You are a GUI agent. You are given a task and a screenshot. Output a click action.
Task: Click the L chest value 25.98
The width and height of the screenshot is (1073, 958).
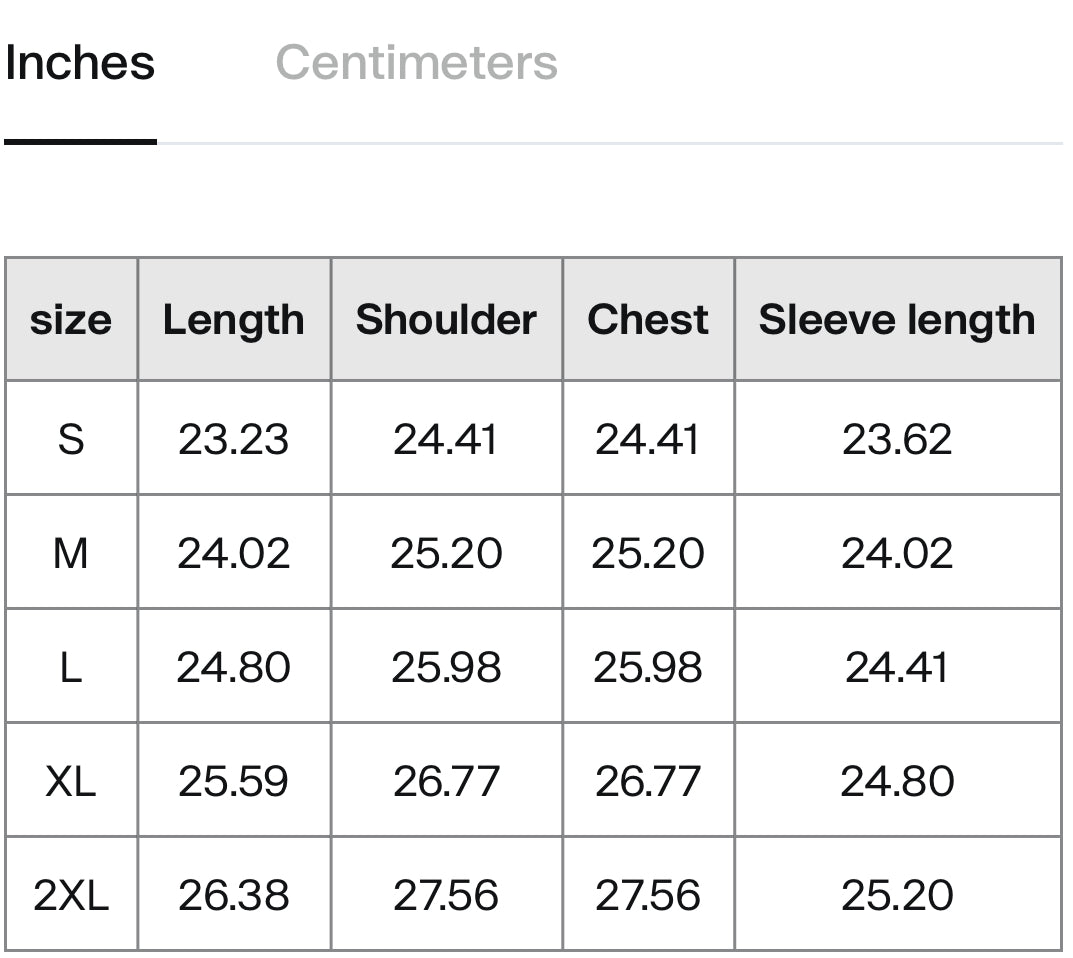click(x=648, y=667)
